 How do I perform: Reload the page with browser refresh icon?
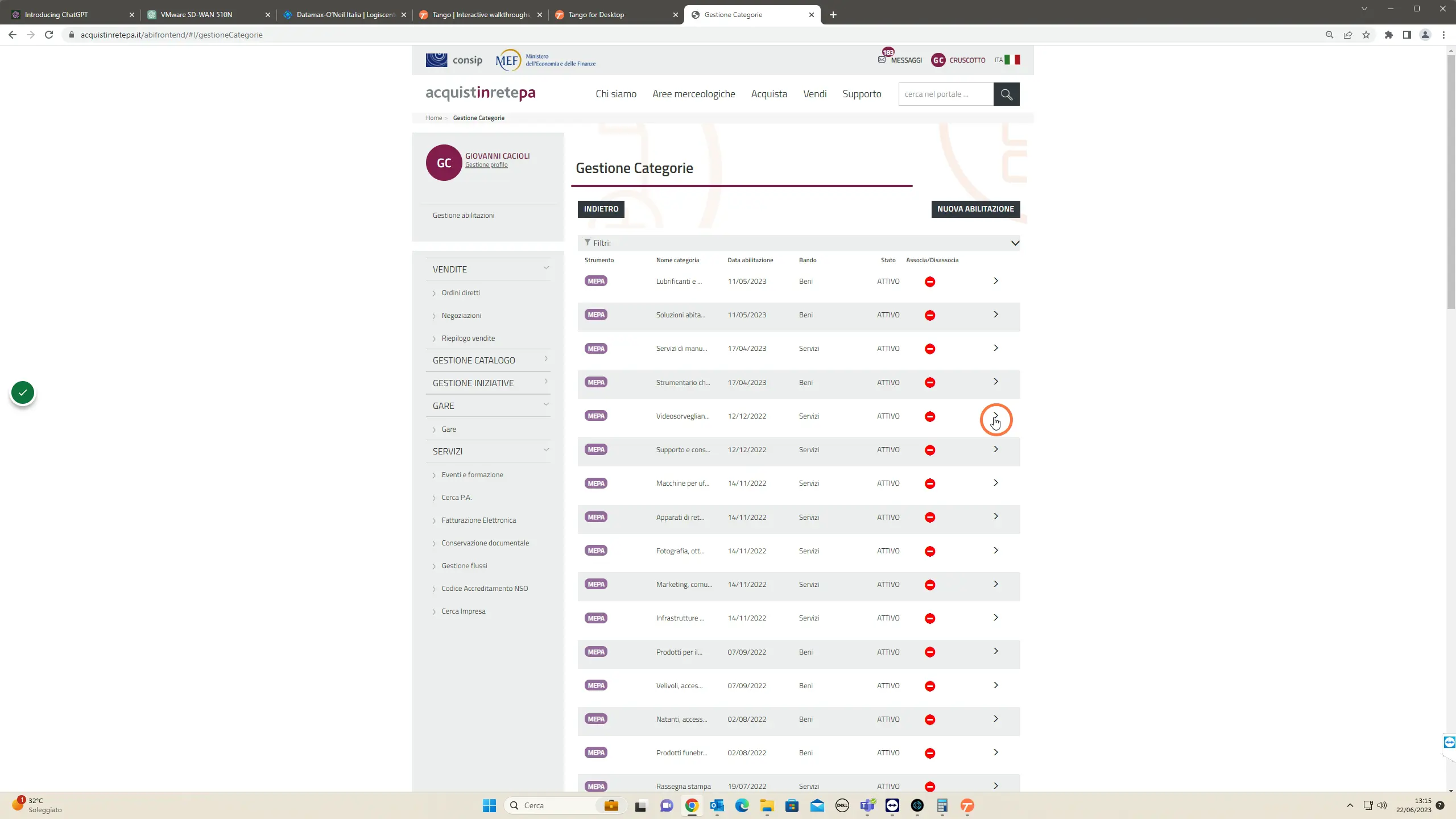pyautogui.click(x=49, y=35)
